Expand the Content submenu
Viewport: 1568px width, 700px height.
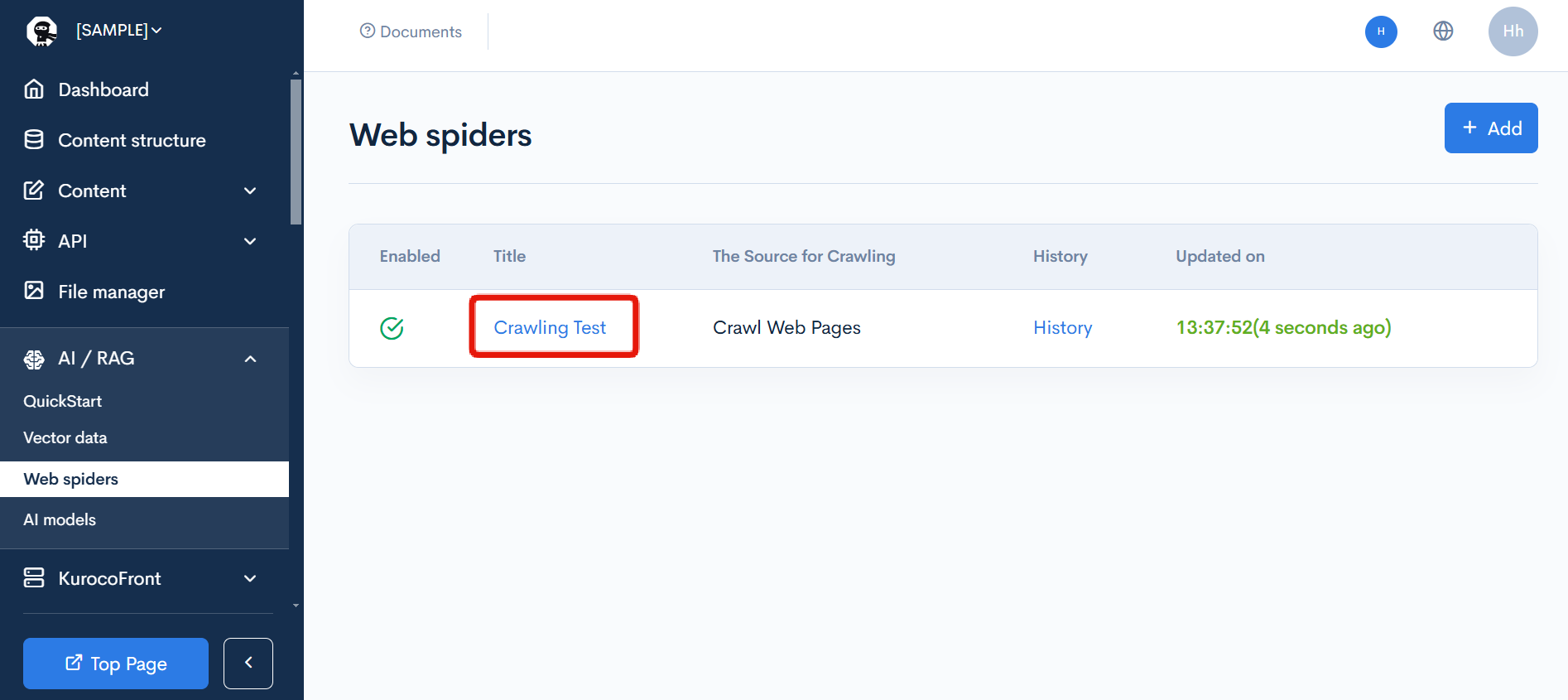[250, 191]
